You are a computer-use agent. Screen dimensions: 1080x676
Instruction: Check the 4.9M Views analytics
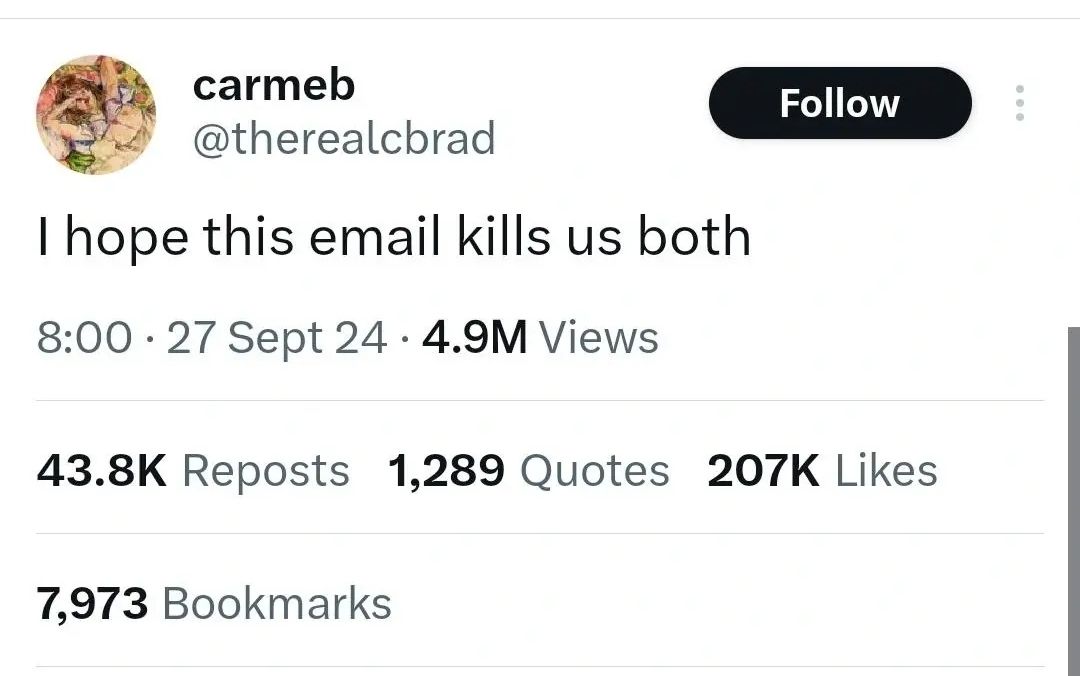point(475,338)
